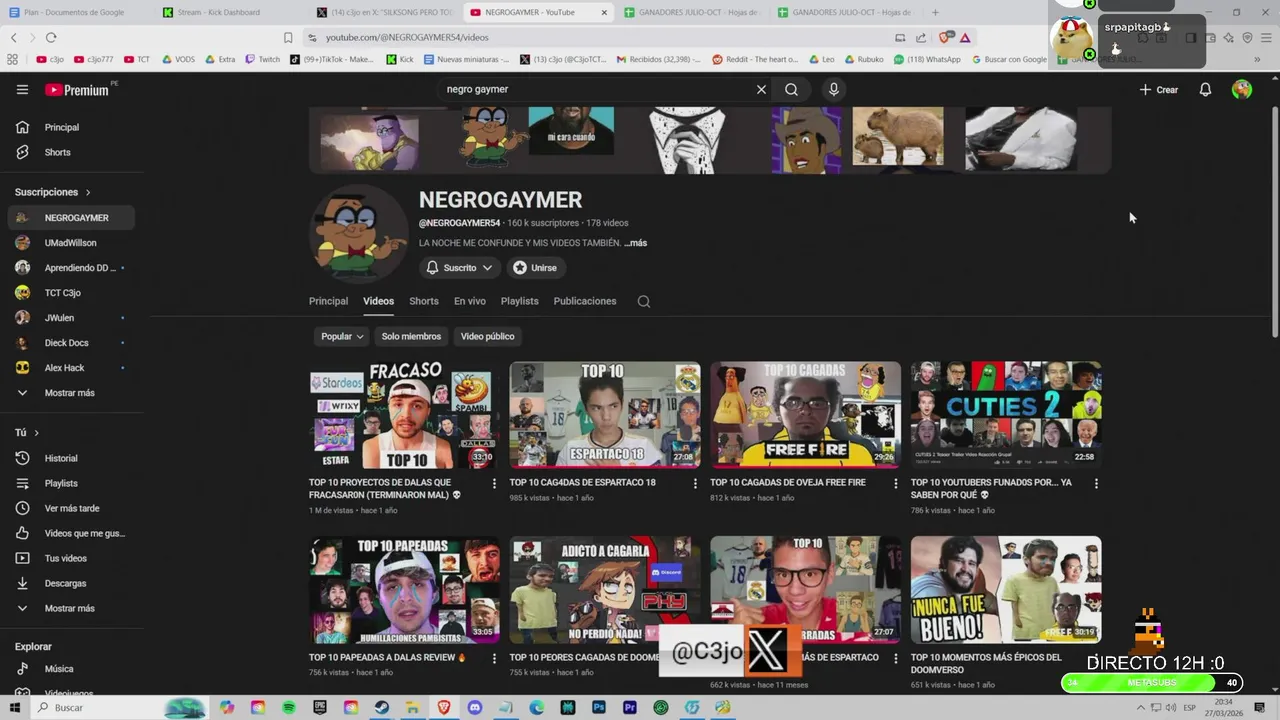The image size is (1280, 720).
Task: Expand Mostrar más under subscriptions
Action: (70, 393)
